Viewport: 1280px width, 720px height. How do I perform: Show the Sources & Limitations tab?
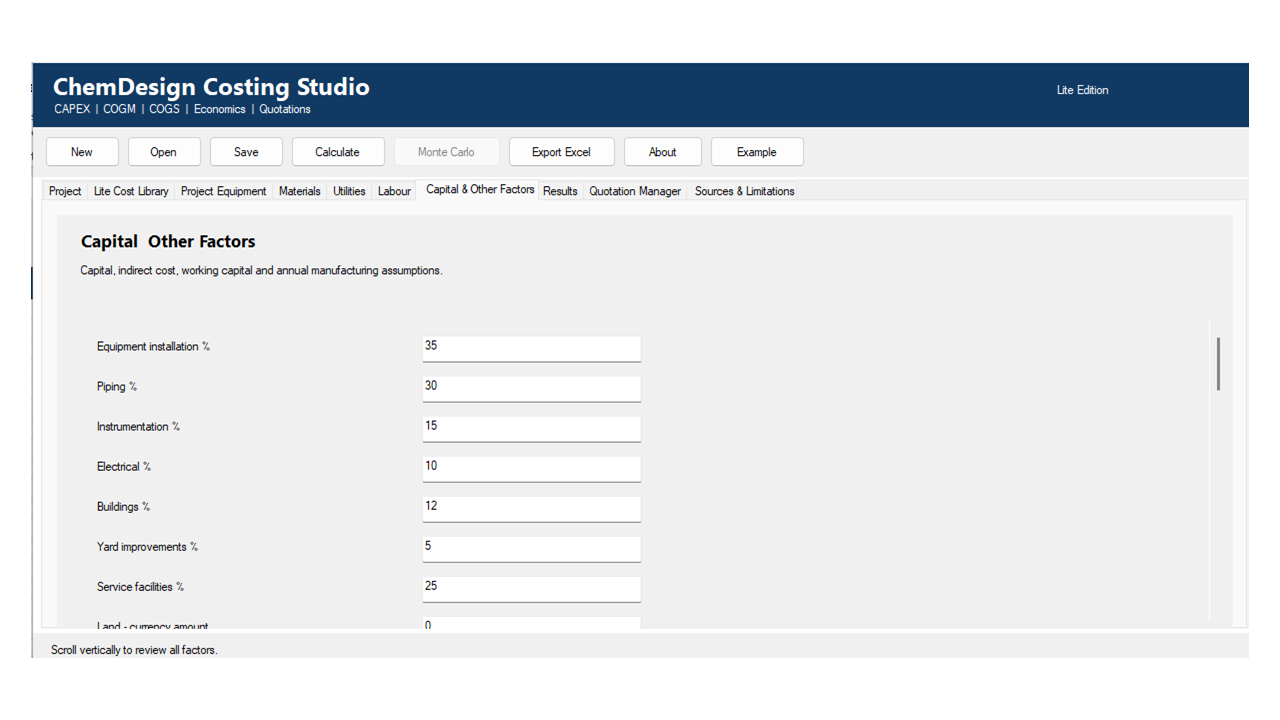[745, 191]
